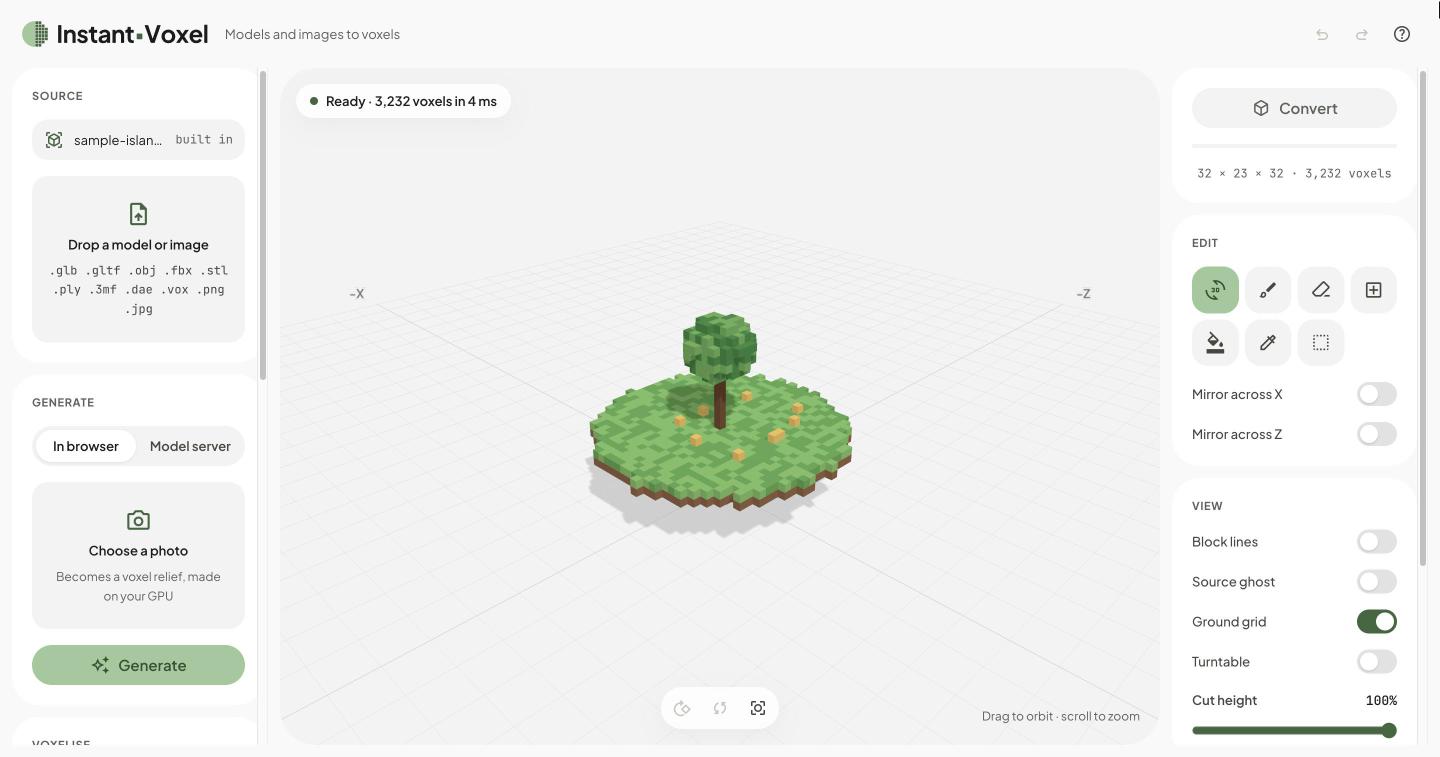Image resolution: width=1440 pixels, height=757 pixels.
Task: Open the help question mark icon
Action: [1402, 34]
